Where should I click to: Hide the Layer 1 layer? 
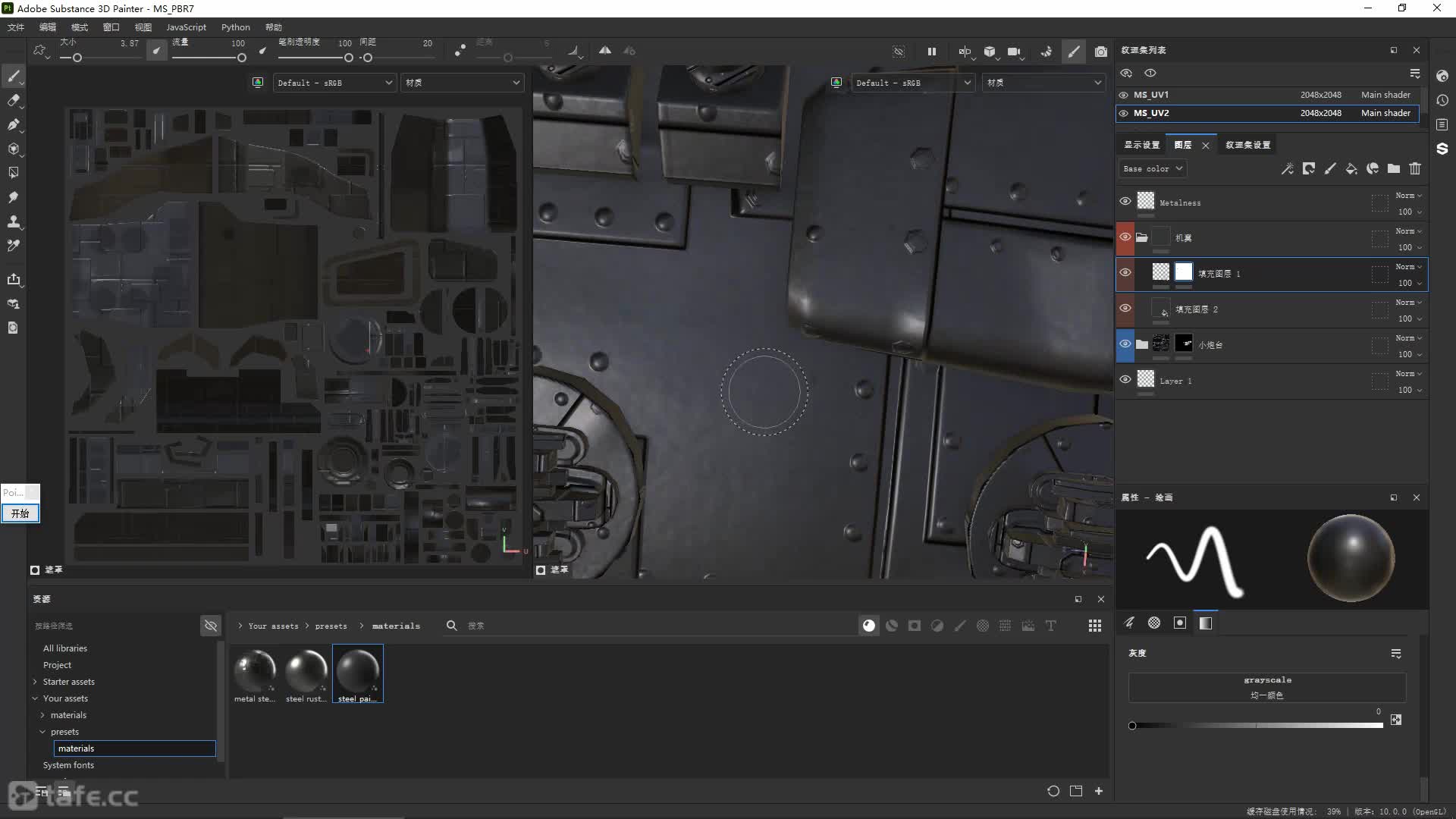click(x=1125, y=379)
